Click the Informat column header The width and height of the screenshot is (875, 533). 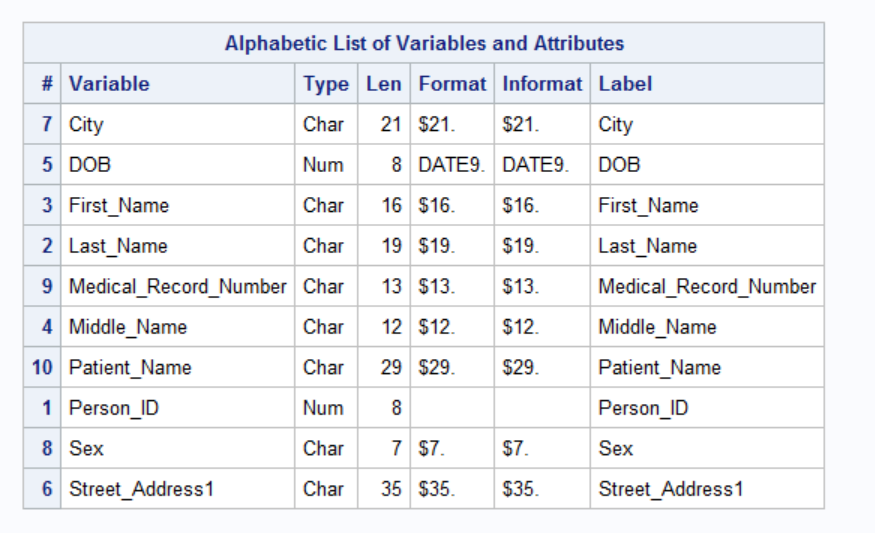coord(541,84)
